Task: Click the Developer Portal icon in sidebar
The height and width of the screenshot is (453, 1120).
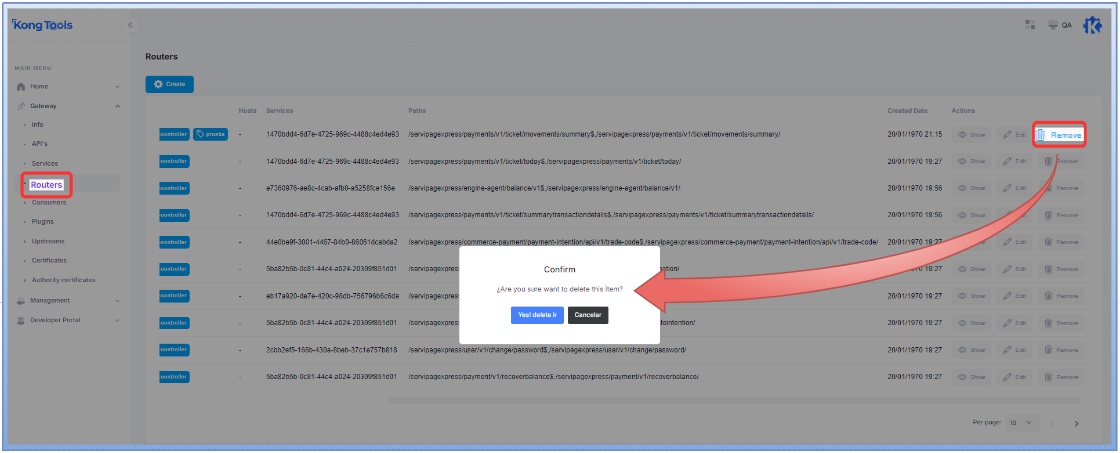Action: [x=21, y=320]
